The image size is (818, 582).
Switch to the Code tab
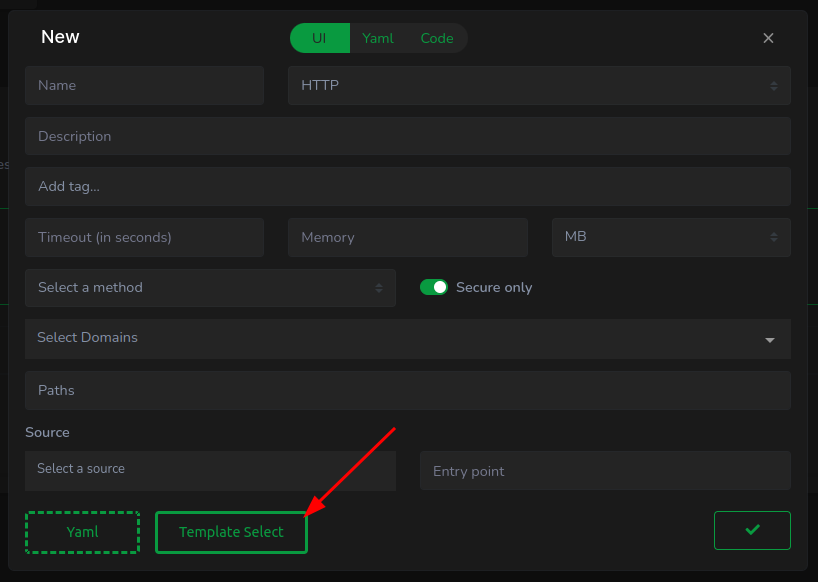tap(437, 38)
